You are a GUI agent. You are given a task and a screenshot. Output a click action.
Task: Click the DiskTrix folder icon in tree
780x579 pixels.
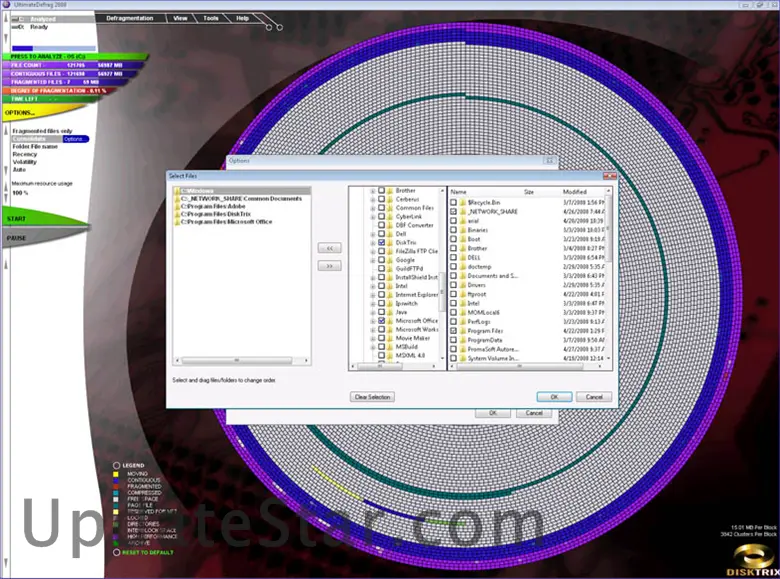(390, 242)
